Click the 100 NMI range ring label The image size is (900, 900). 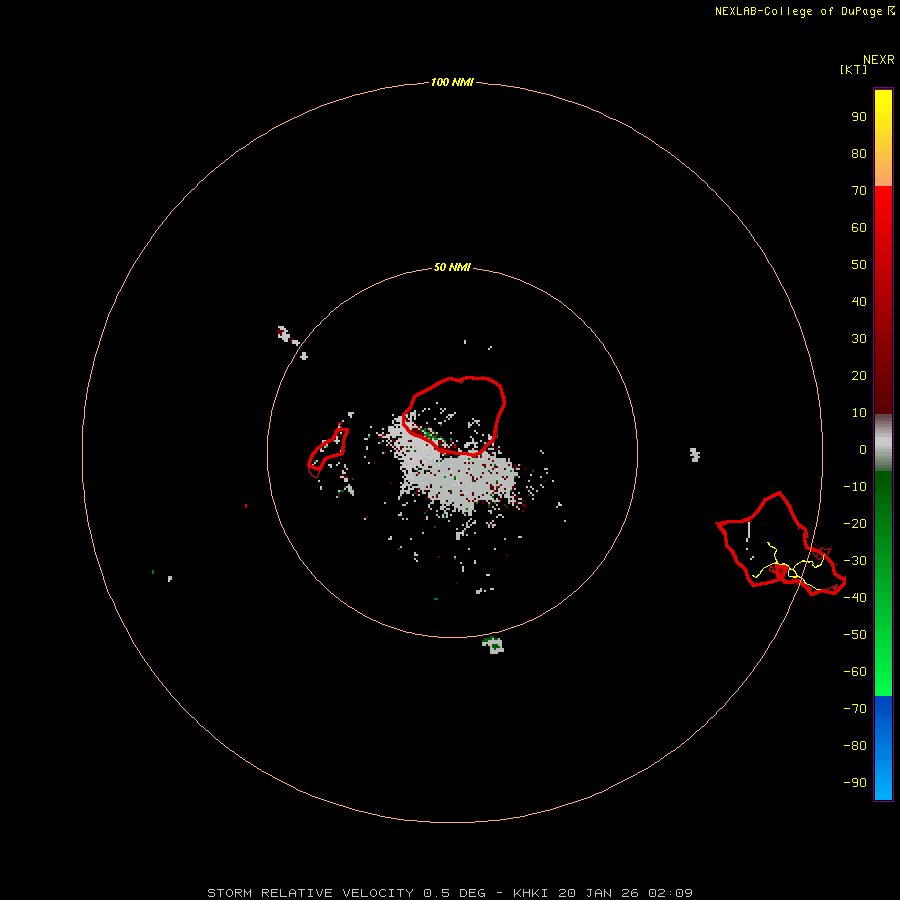coord(452,83)
